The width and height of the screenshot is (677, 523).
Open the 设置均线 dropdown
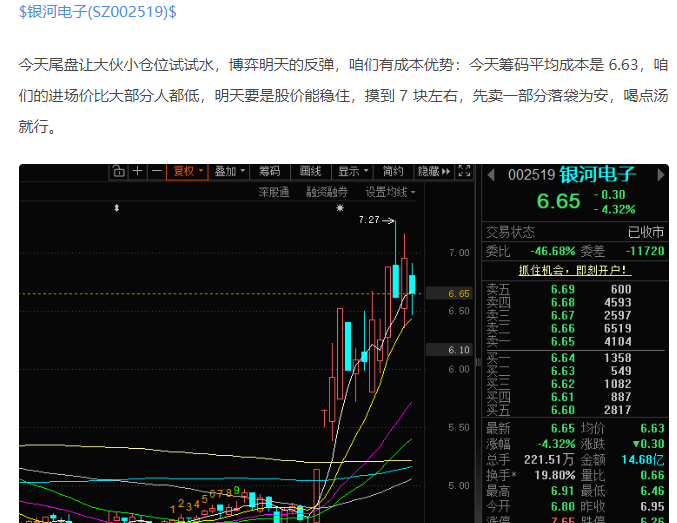(390, 192)
